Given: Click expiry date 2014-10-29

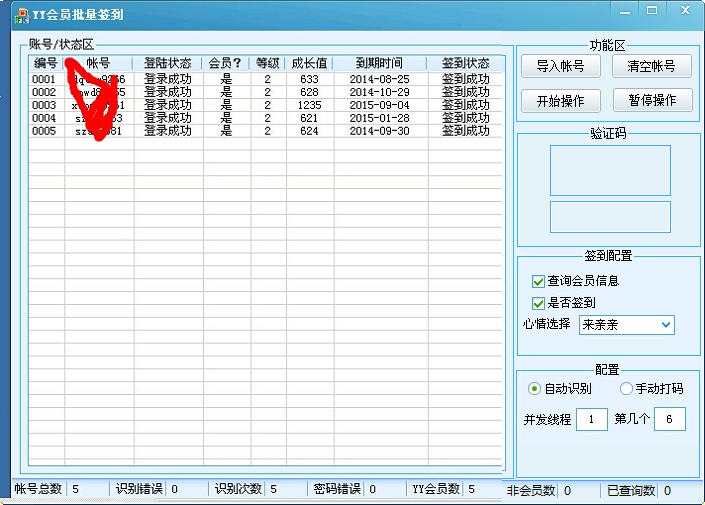Looking at the screenshot, I should click(379, 93).
